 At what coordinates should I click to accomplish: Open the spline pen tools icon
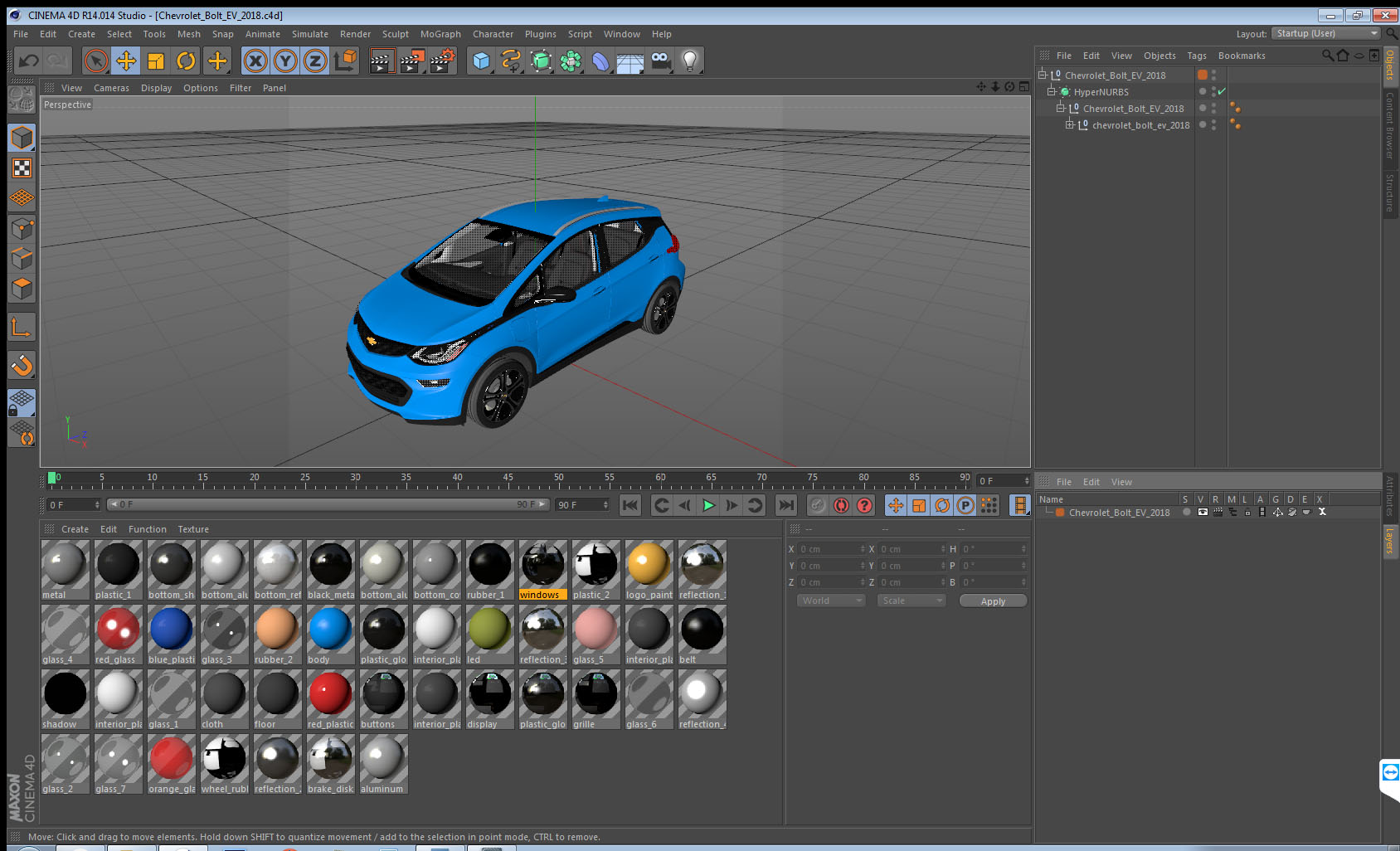(511, 61)
